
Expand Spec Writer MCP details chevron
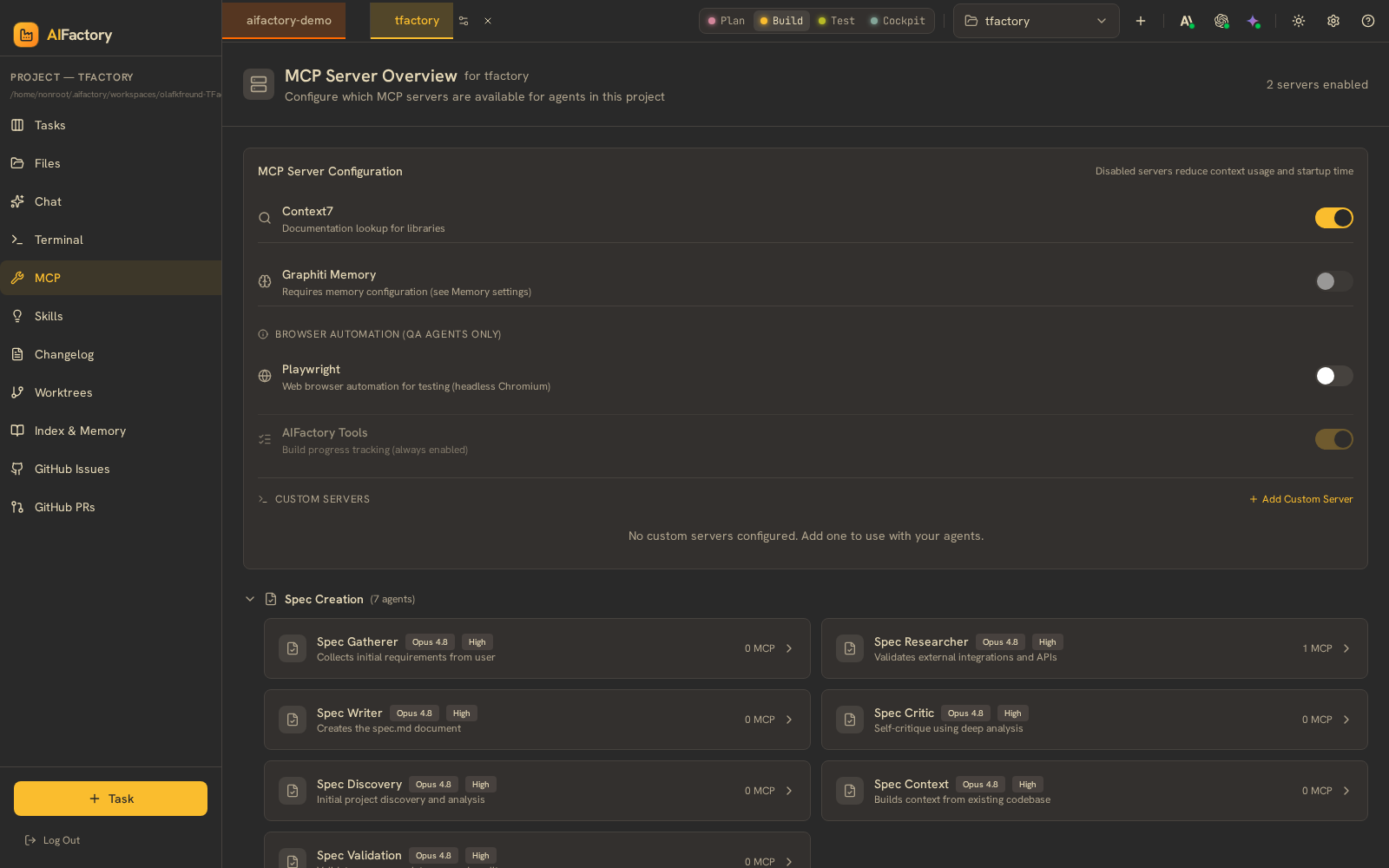point(789,720)
